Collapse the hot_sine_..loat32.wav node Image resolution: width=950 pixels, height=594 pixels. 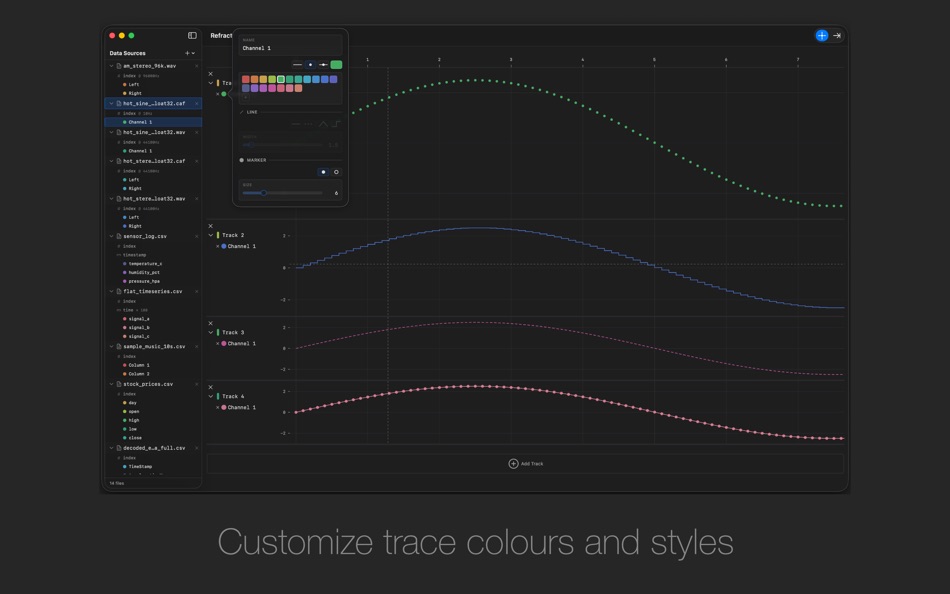click(x=111, y=132)
